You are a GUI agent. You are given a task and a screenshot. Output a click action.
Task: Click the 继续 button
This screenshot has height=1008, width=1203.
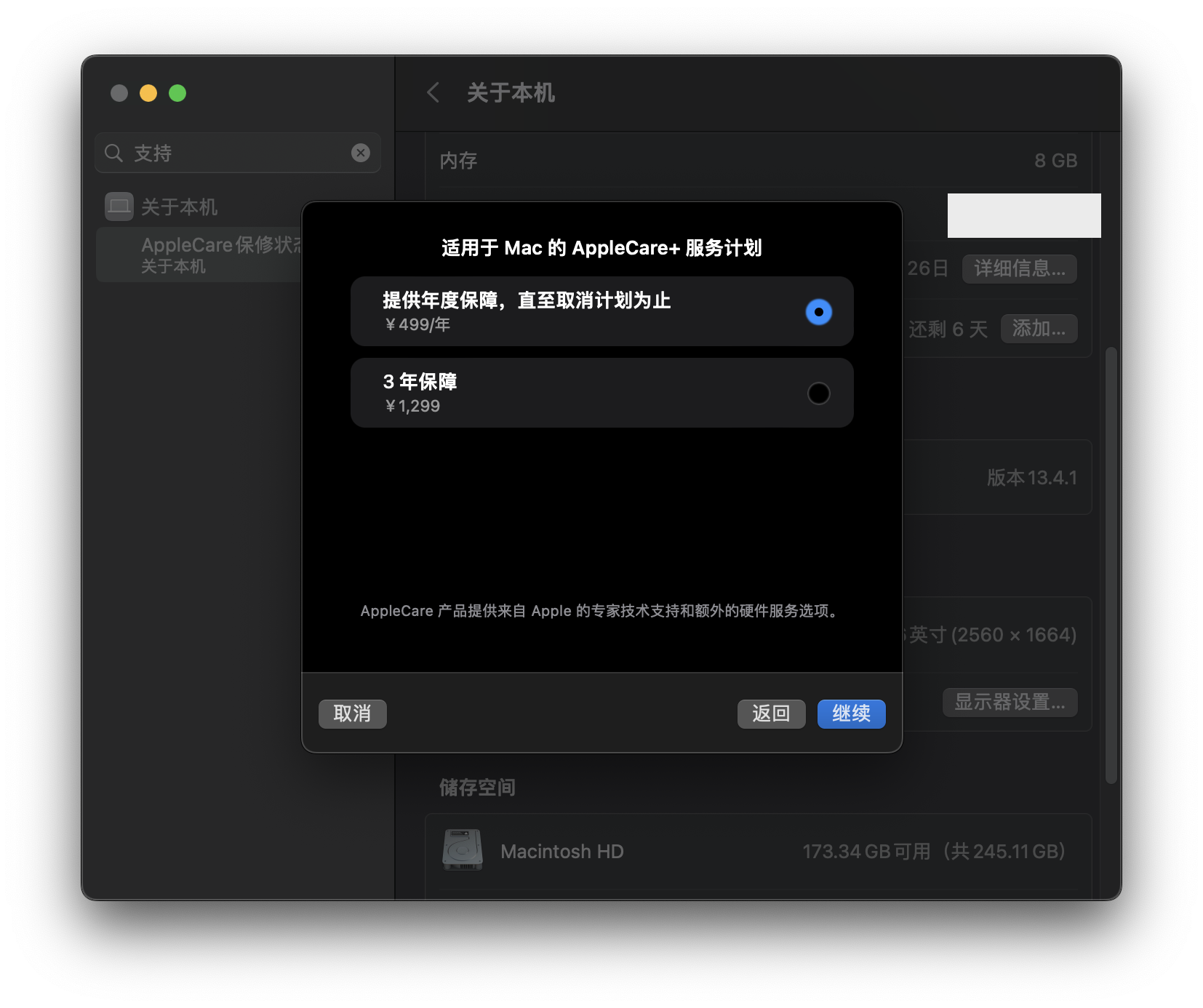851,713
